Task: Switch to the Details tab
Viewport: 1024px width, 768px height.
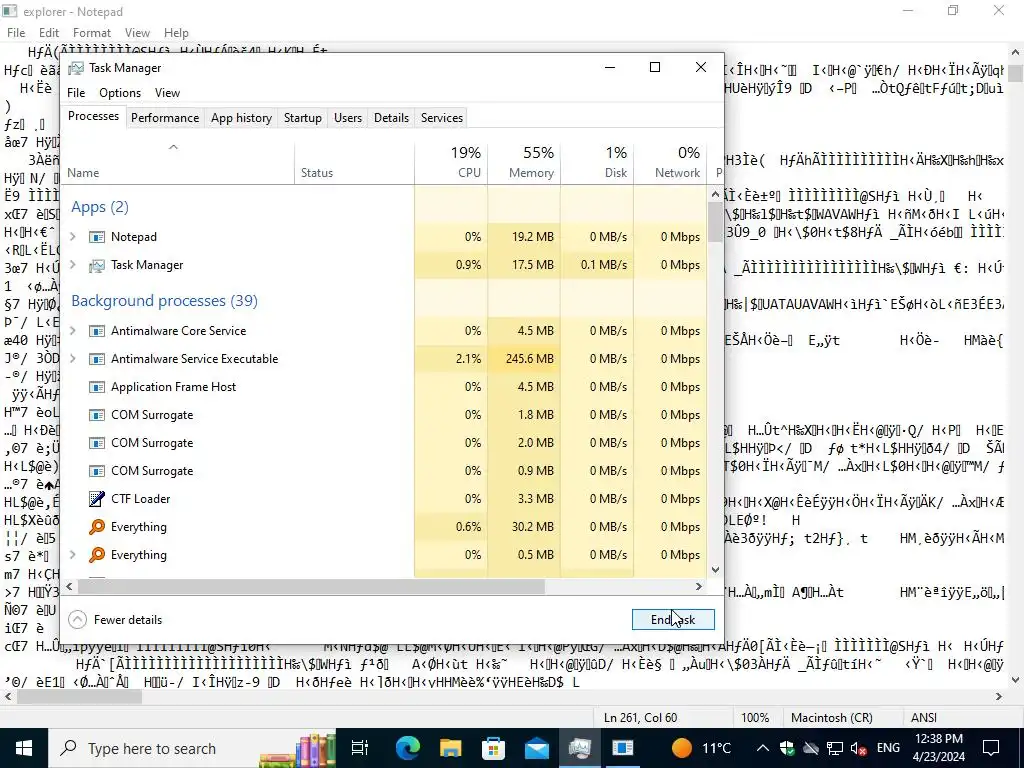Action: (x=391, y=118)
